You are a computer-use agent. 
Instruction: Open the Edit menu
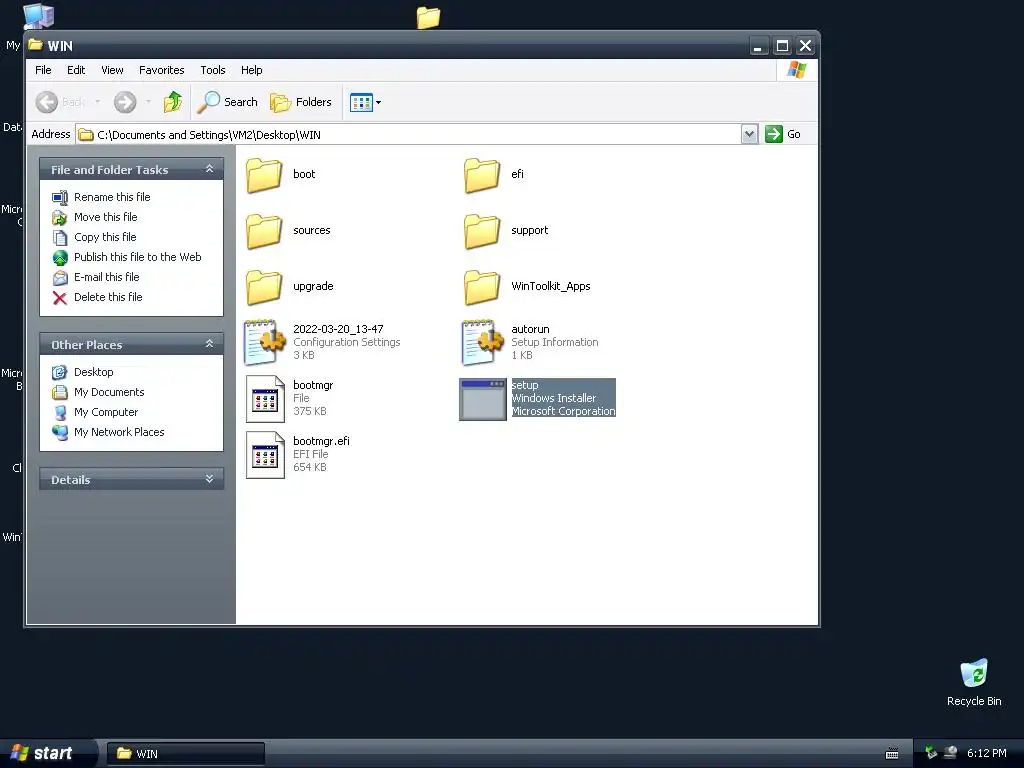coord(76,70)
